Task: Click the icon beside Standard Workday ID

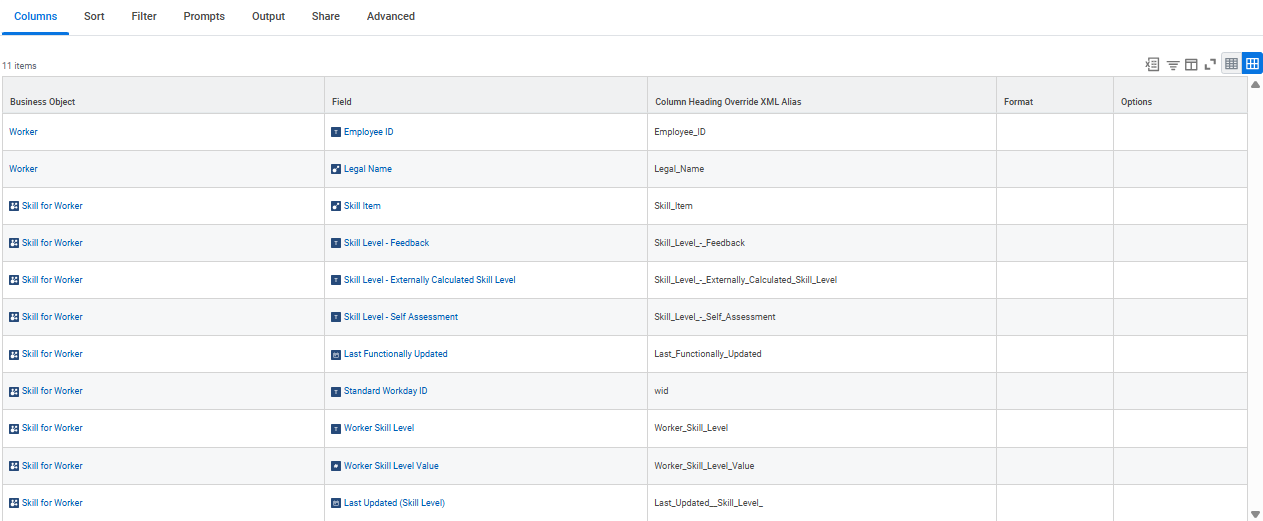Action: click(x=336, y=391)
